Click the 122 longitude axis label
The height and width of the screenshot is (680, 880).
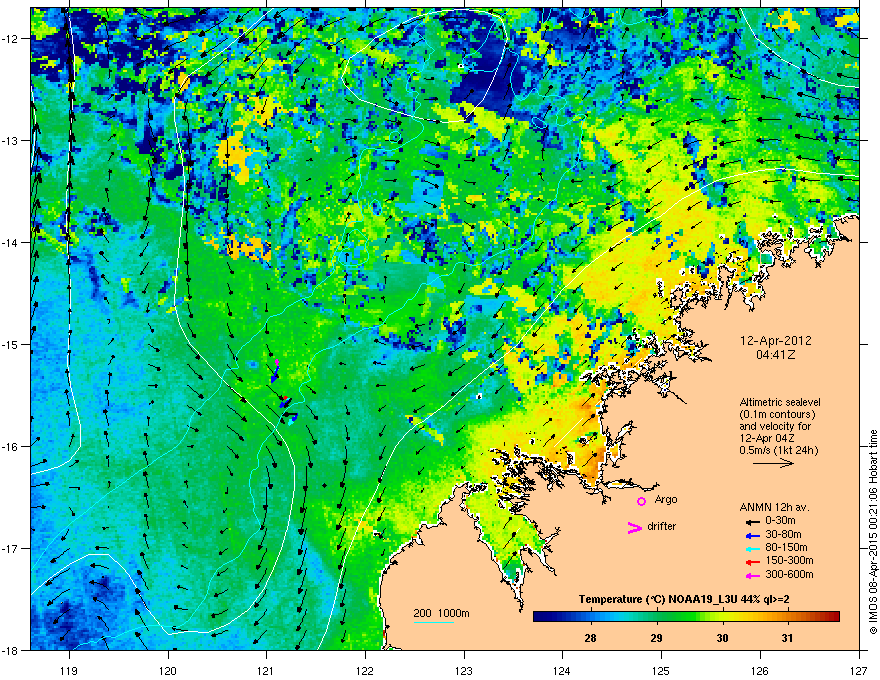tap(365, 670)
